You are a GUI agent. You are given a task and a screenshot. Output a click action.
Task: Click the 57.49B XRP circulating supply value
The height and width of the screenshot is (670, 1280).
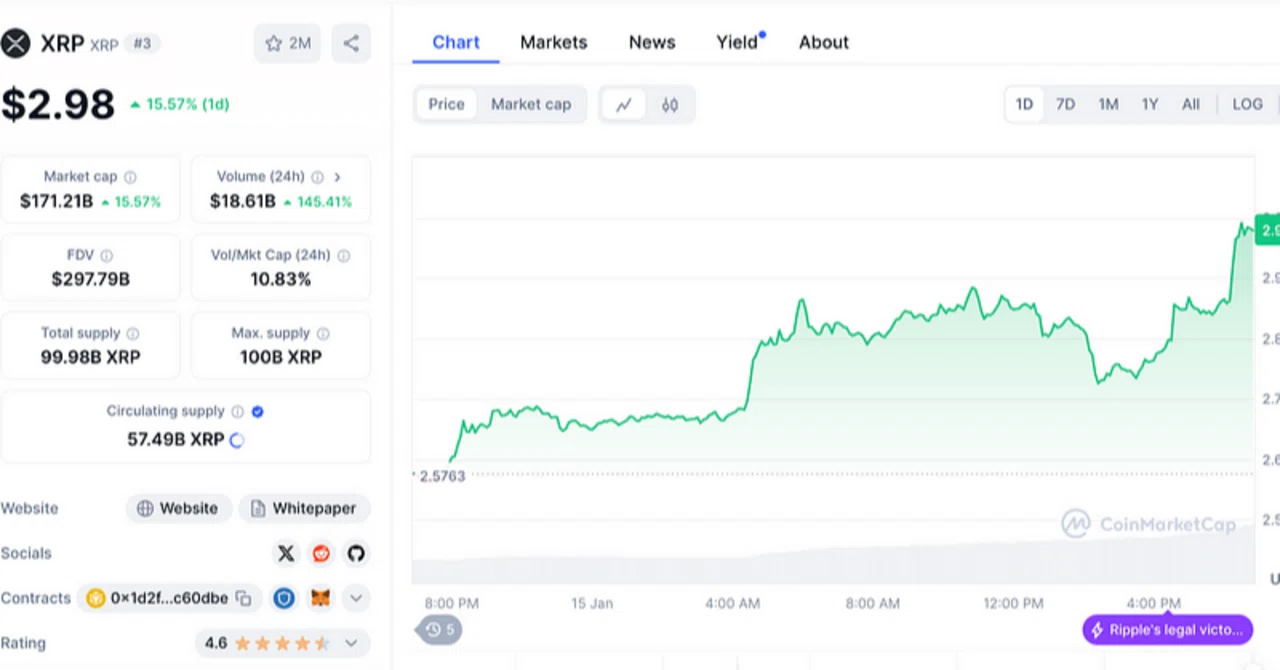176,439
